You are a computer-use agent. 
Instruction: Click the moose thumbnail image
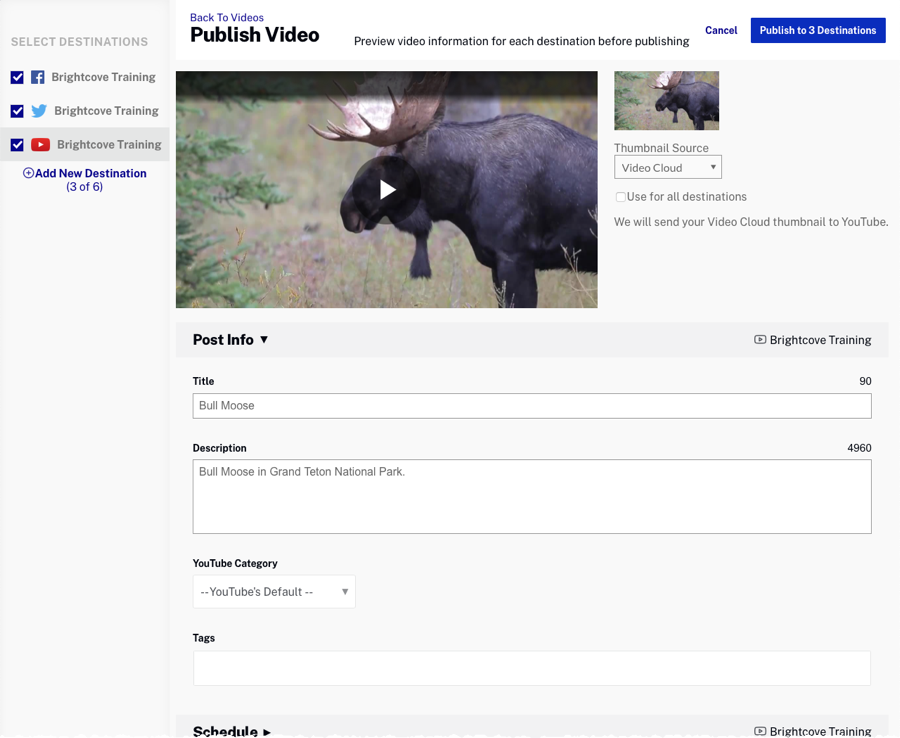[666, 100]
